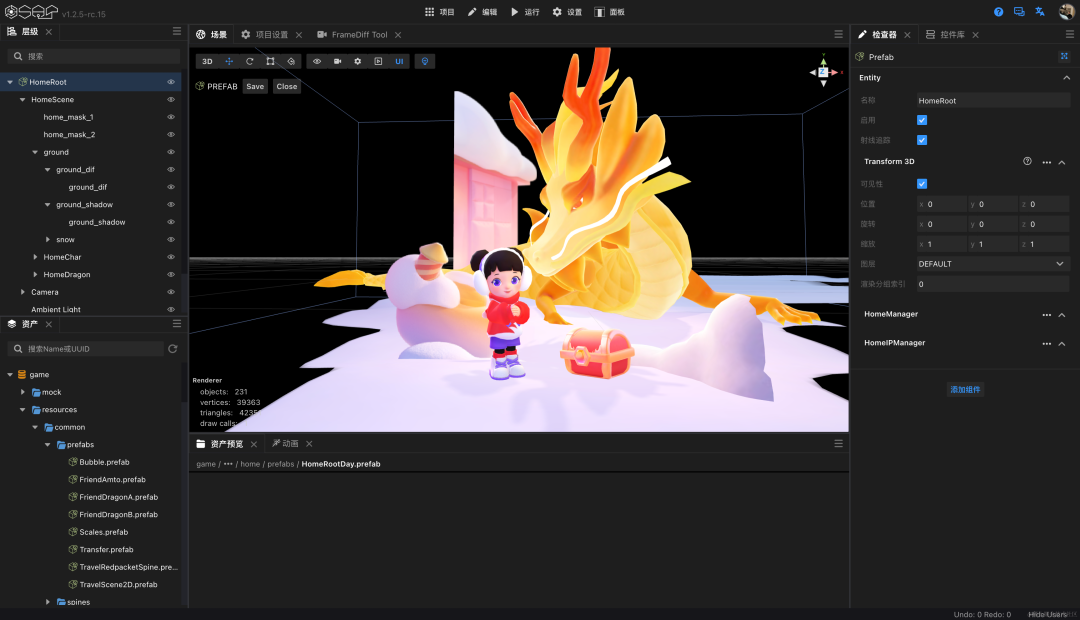The width and height of the screenshot is (1080, 620).
Task: Collapse the Entity section
Action: [1066, 78]
